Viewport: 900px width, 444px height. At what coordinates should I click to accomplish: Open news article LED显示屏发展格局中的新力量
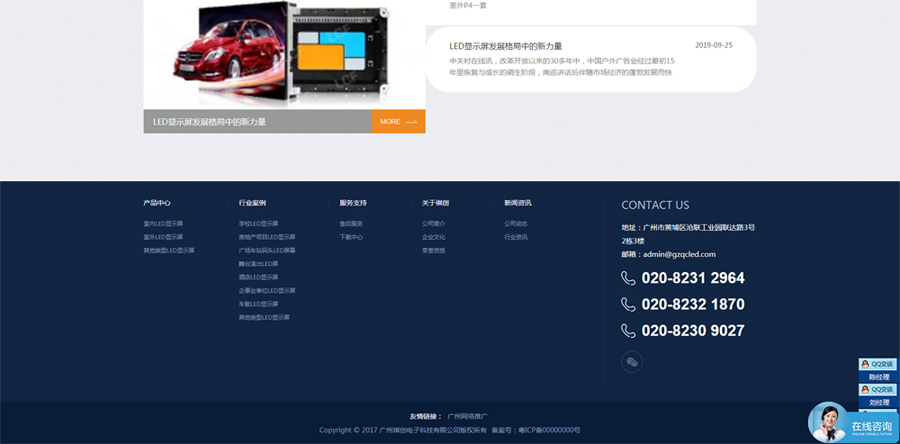coord(505,46)
